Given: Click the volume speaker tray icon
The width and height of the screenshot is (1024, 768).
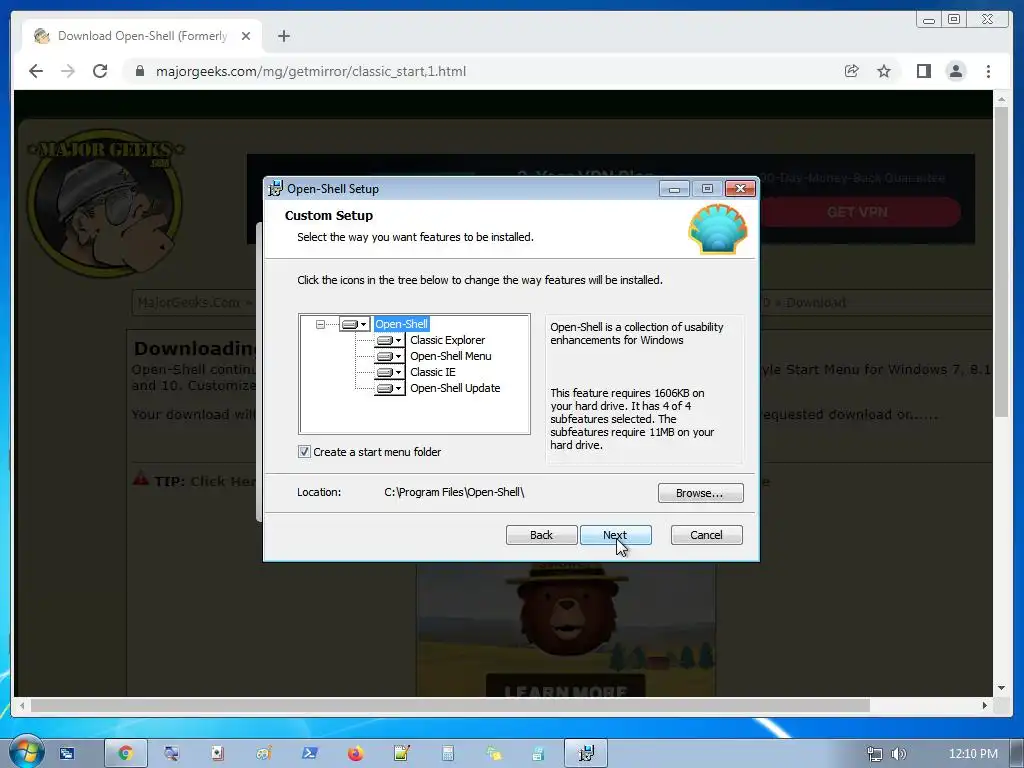Looking at the screenshot, I should [x=899, y=754].
